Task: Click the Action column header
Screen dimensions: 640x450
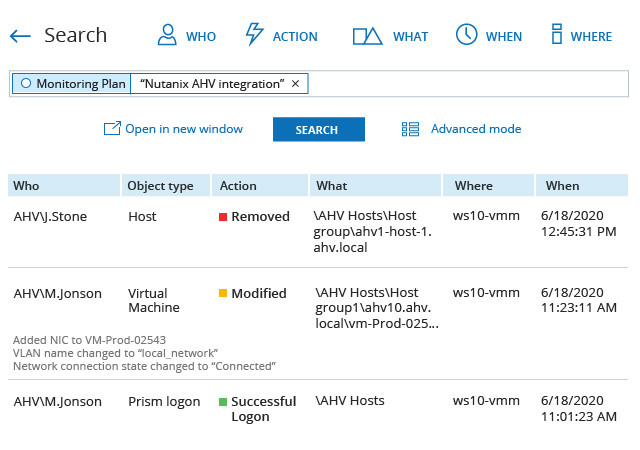Action: coord(238,186)
